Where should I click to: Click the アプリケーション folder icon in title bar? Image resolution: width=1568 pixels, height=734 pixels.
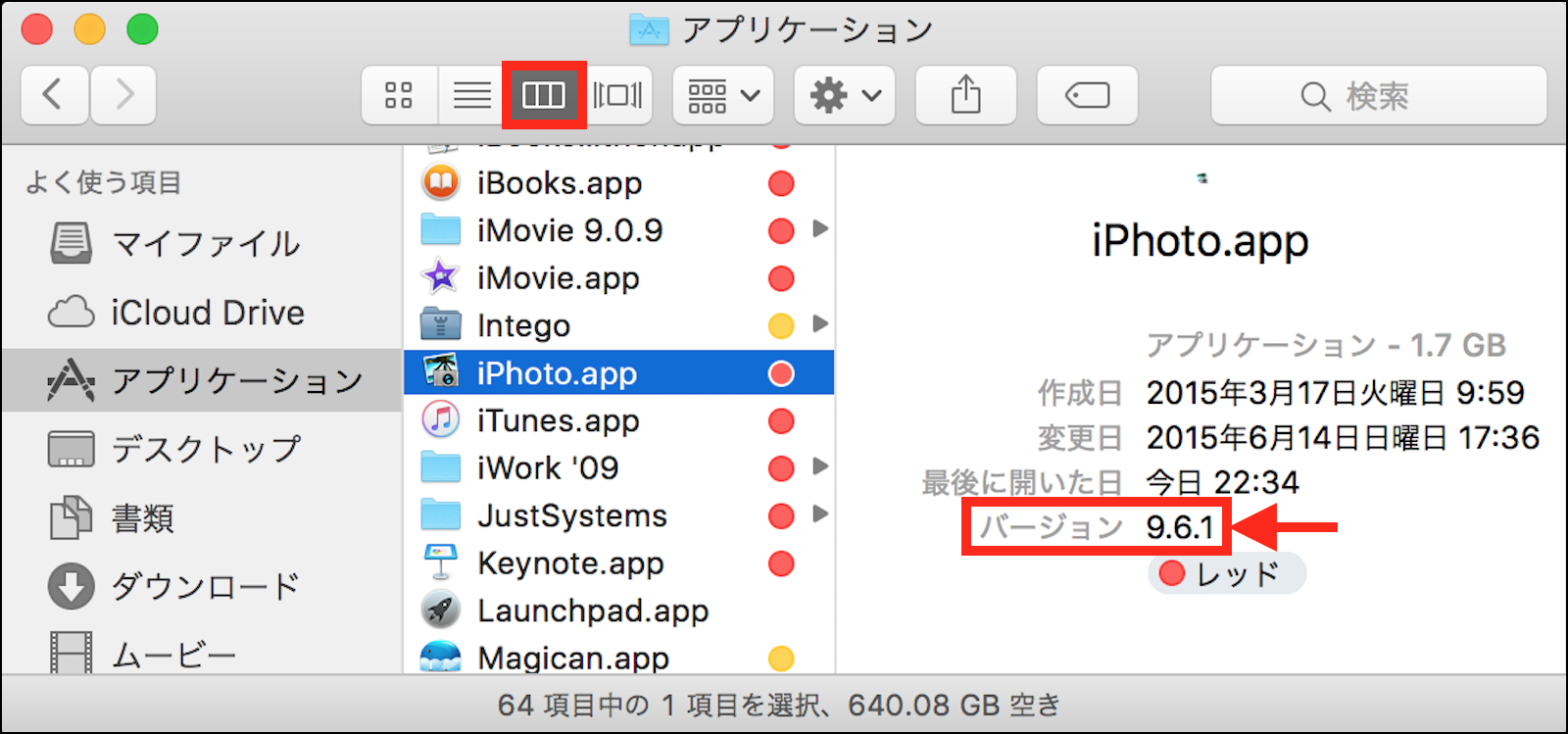coord(649,30)
